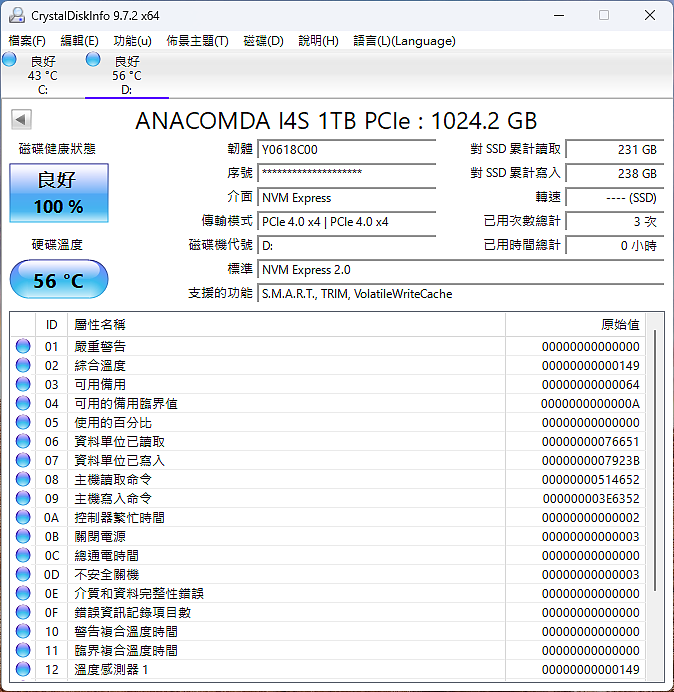674x692 pixels.
Task: Click the 轉速 value ---- (SSD)
Action: click(x=615, y=197)
